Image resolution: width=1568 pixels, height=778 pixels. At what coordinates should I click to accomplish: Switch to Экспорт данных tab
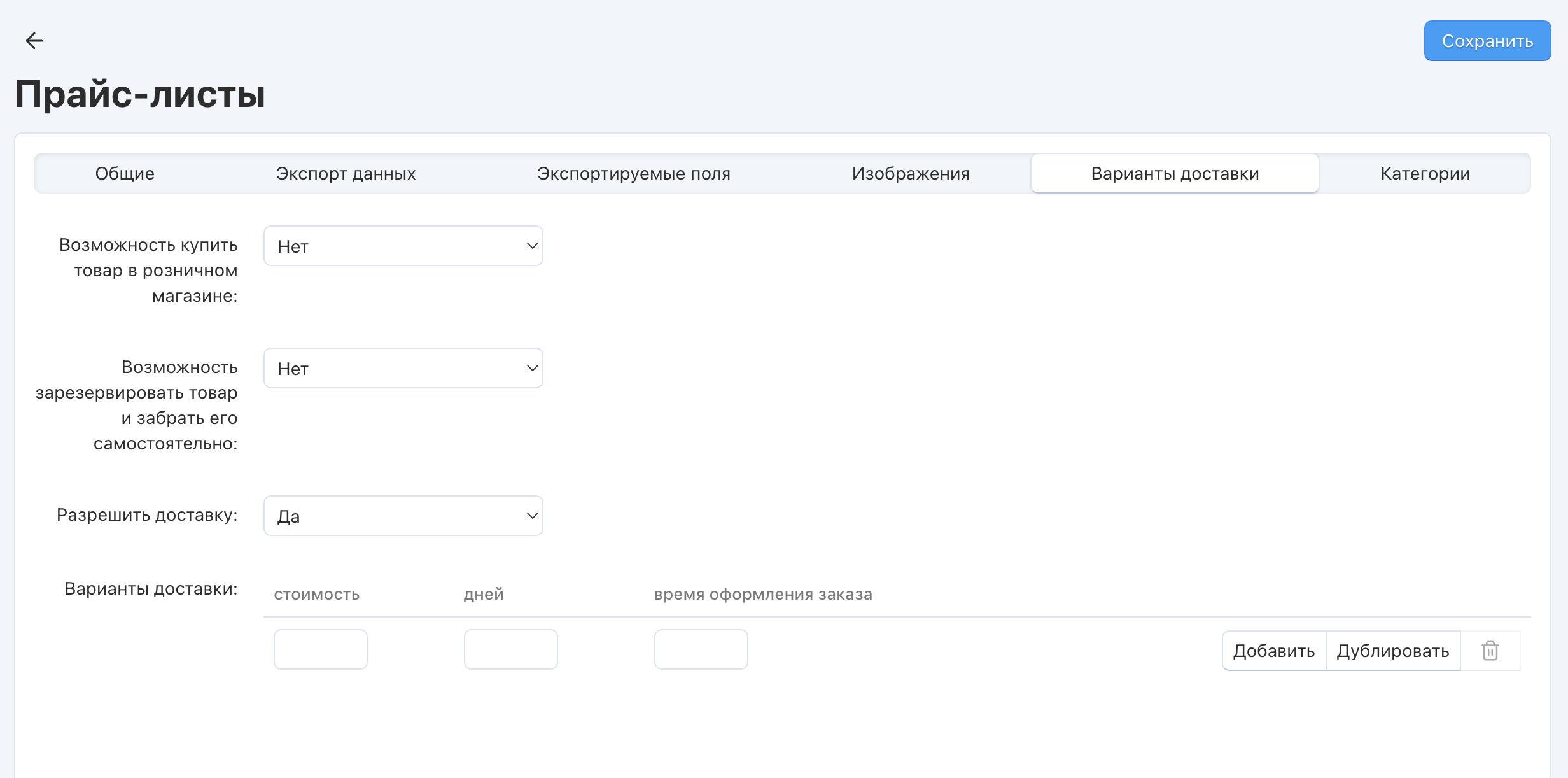click(346, 173)
